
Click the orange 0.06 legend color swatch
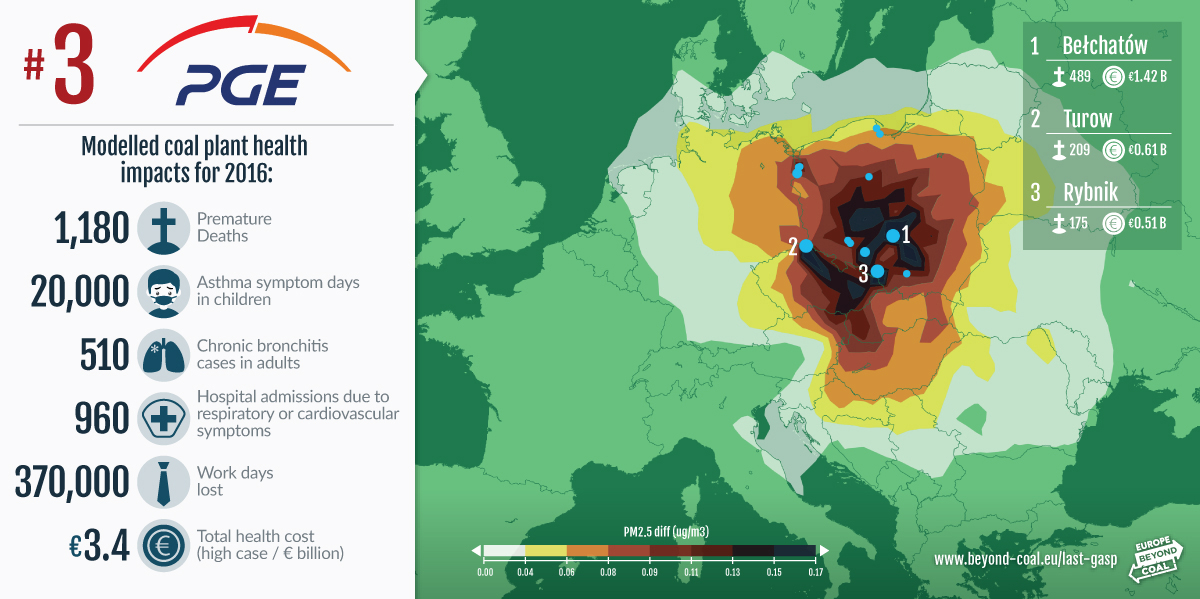tap(587, 551)
